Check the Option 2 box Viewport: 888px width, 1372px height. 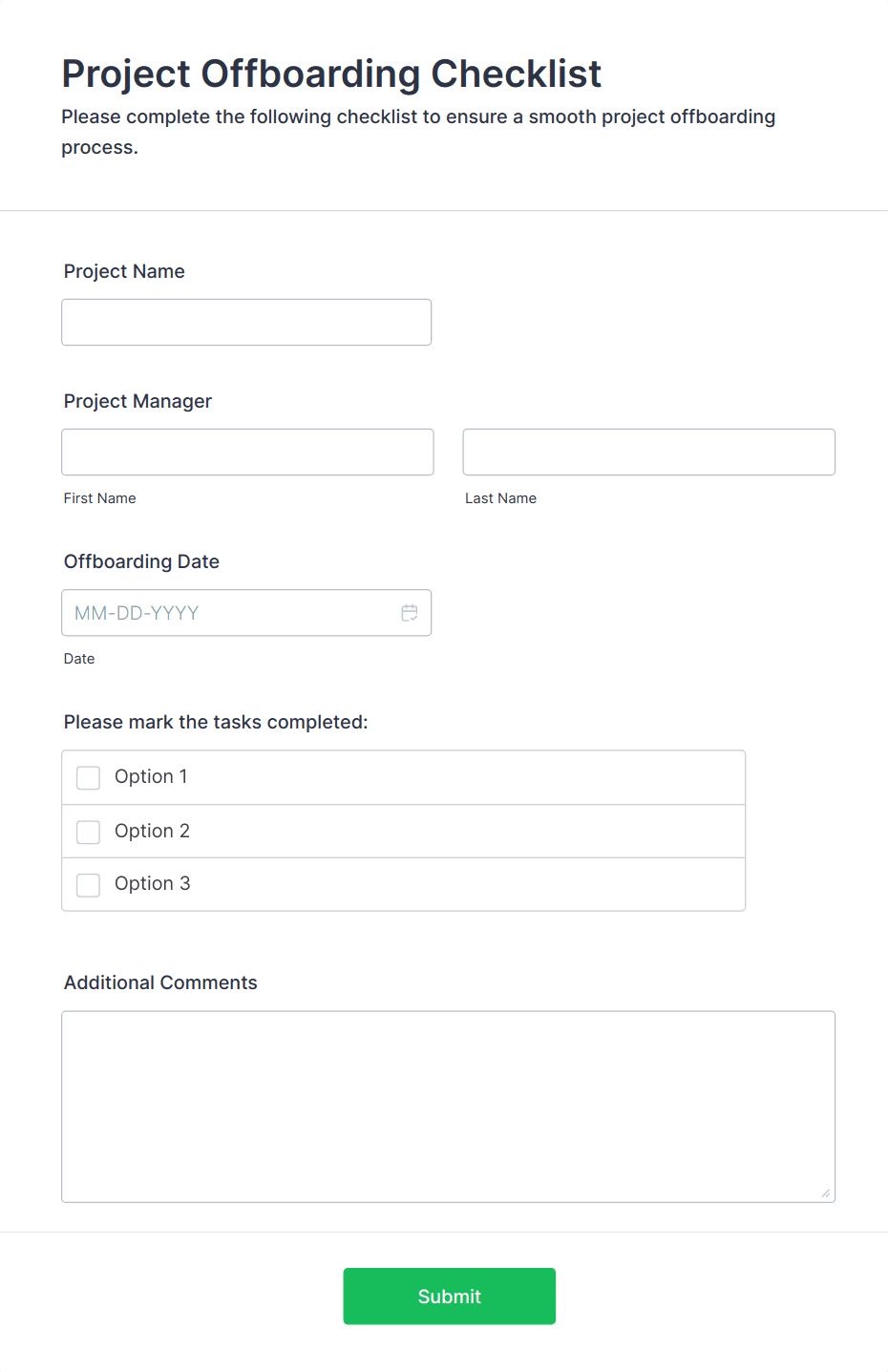pos(89,832)
